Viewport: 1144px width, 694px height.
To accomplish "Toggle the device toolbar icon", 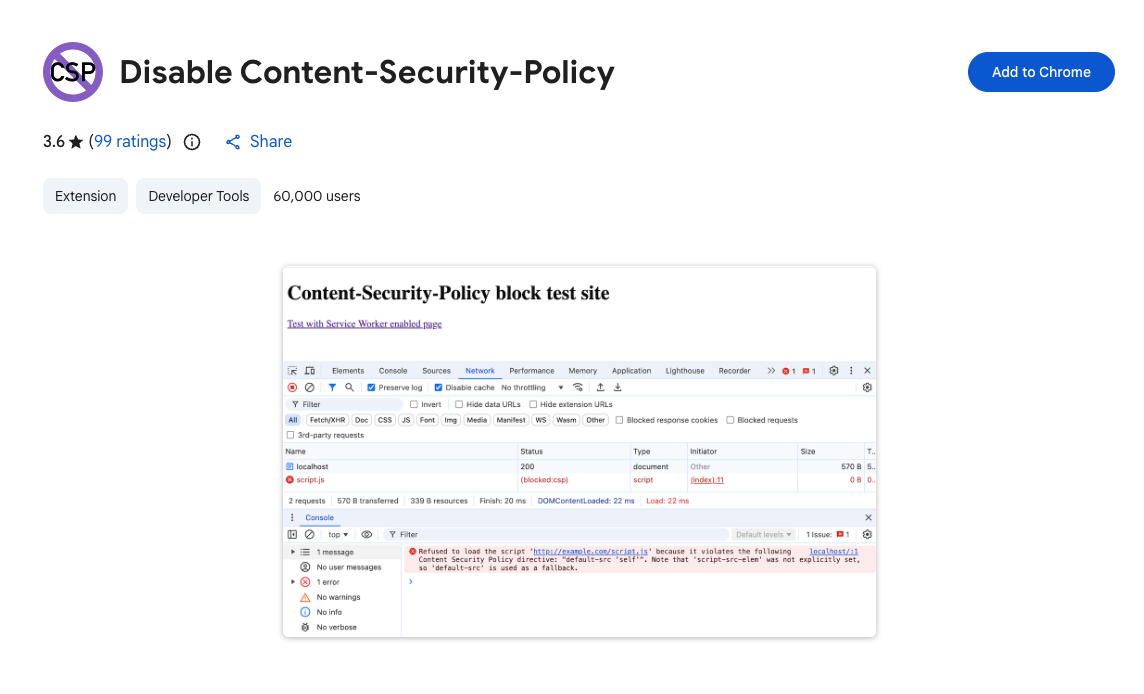I will pyautogui.click(x=310, y=371).
